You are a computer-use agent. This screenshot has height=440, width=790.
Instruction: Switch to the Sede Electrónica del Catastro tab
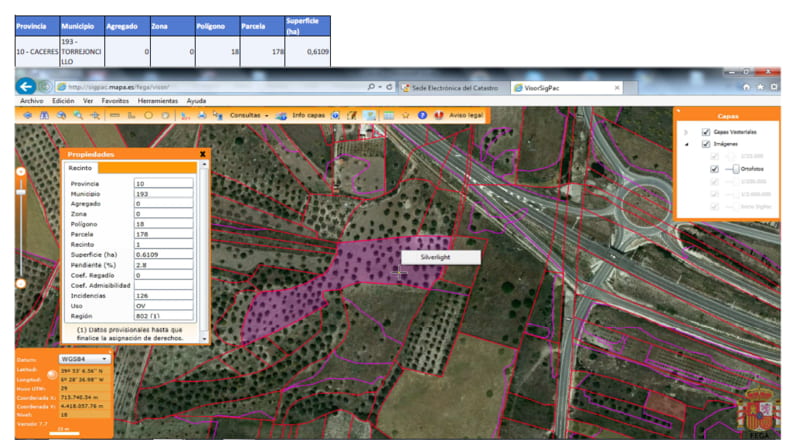click(449, 88)
